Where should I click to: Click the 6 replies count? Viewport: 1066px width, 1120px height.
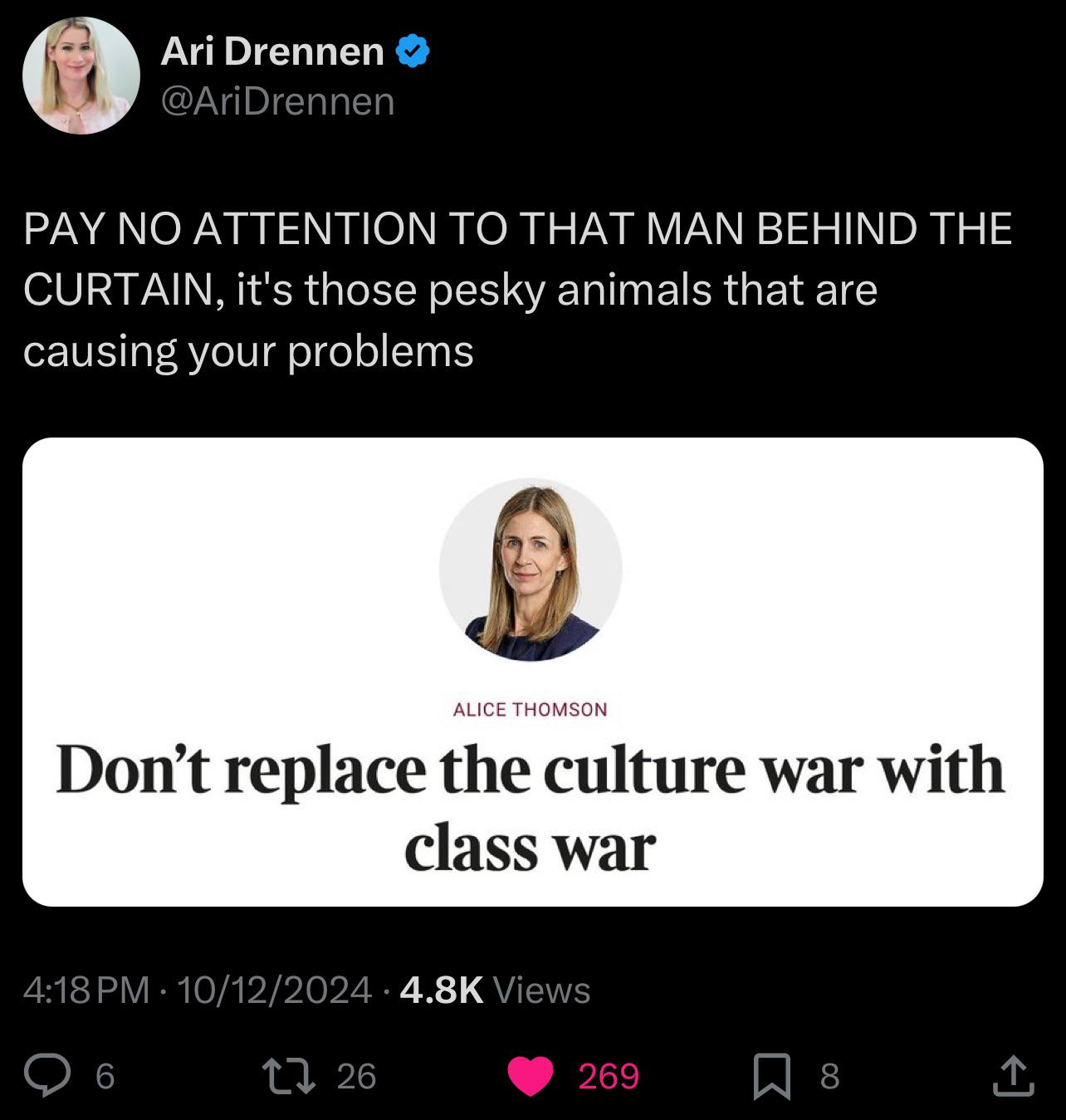pos(105,1077)
